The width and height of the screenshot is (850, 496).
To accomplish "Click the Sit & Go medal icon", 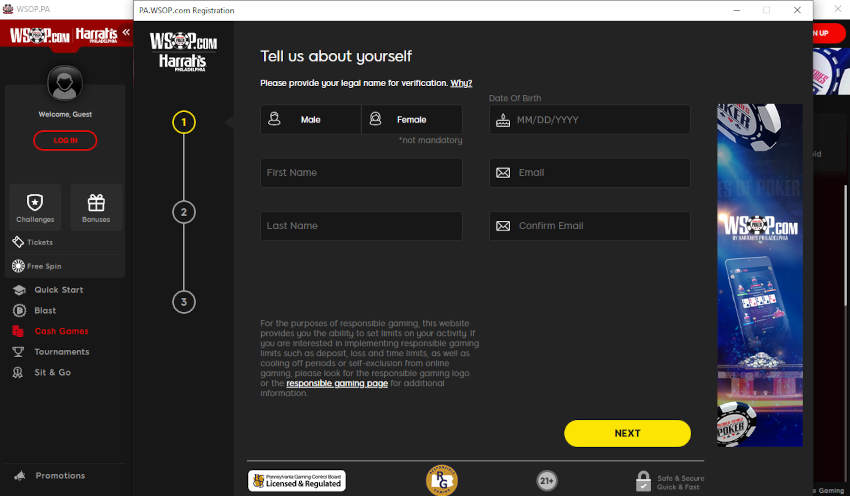I will pyautogui.click(x=18, y=372).
